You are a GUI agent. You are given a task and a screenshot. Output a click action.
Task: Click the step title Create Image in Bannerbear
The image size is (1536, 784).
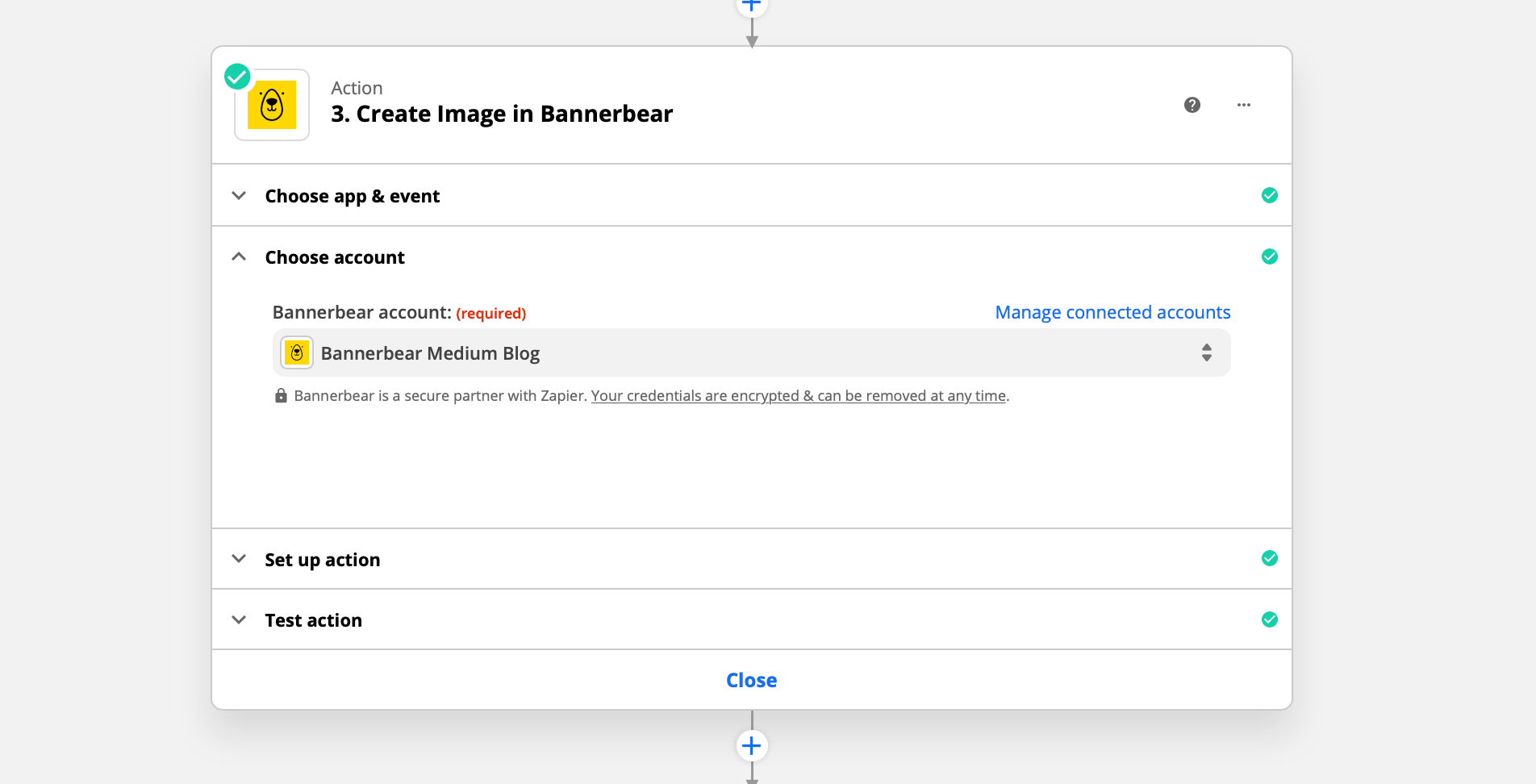coord(502,114)
